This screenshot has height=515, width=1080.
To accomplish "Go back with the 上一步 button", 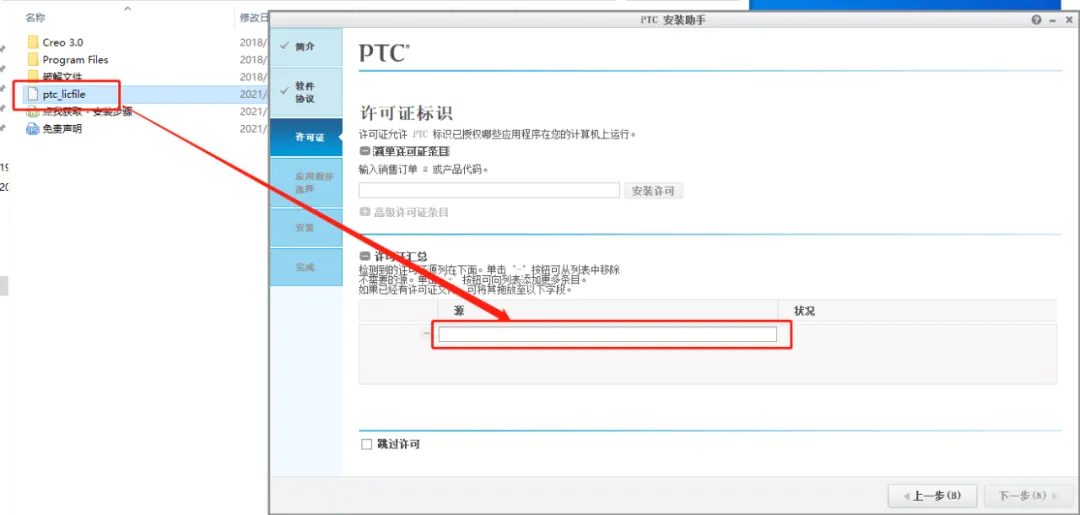I will pos(933,495).
